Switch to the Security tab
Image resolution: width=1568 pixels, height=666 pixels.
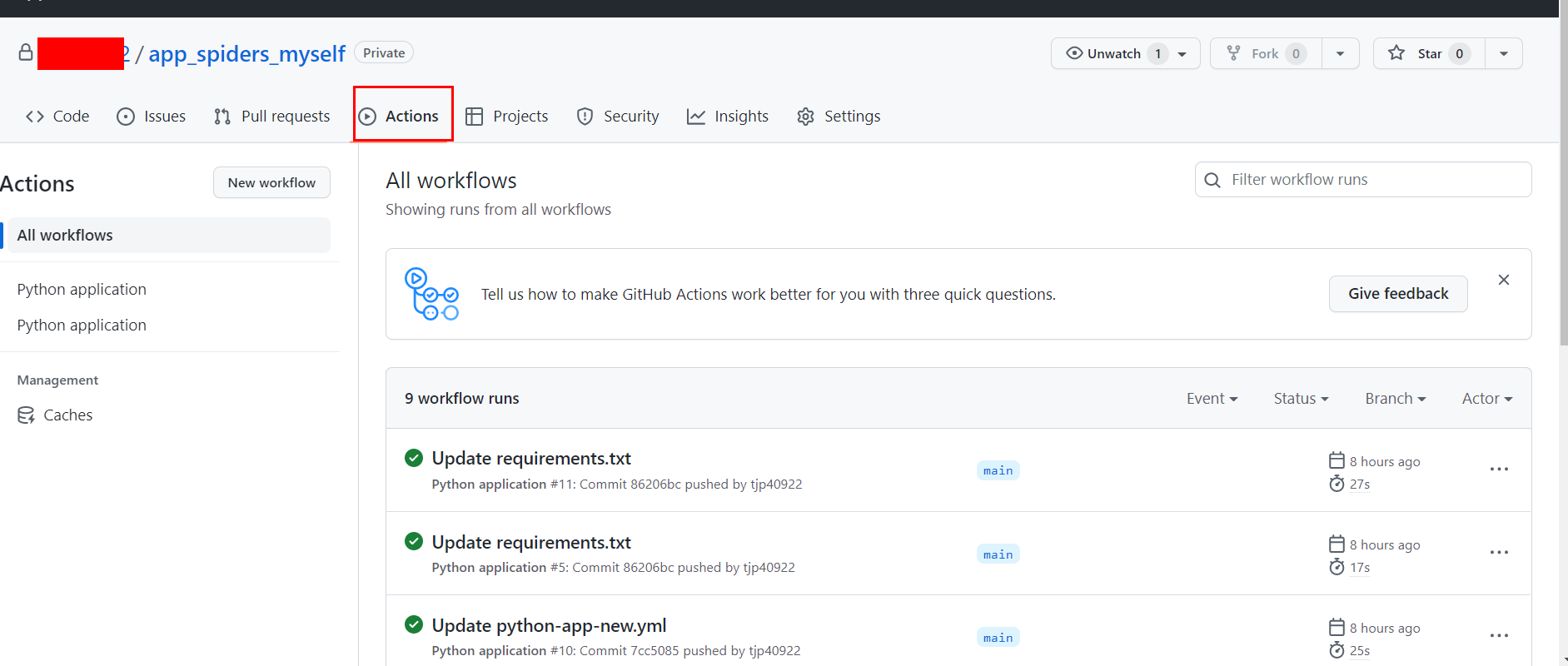click(x=618, y=117)
